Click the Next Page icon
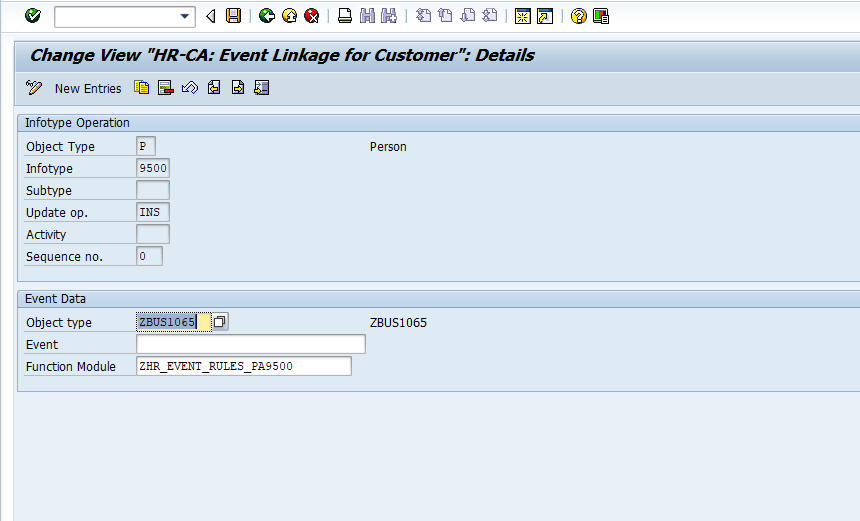This screenshot has width=860, height=521. pos(468,16)
